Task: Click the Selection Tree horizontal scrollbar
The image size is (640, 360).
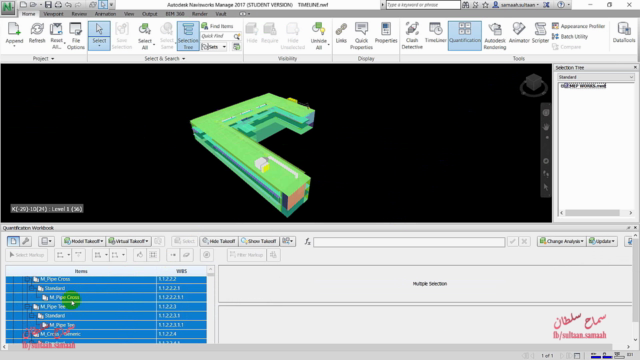Action: point(596,213)
